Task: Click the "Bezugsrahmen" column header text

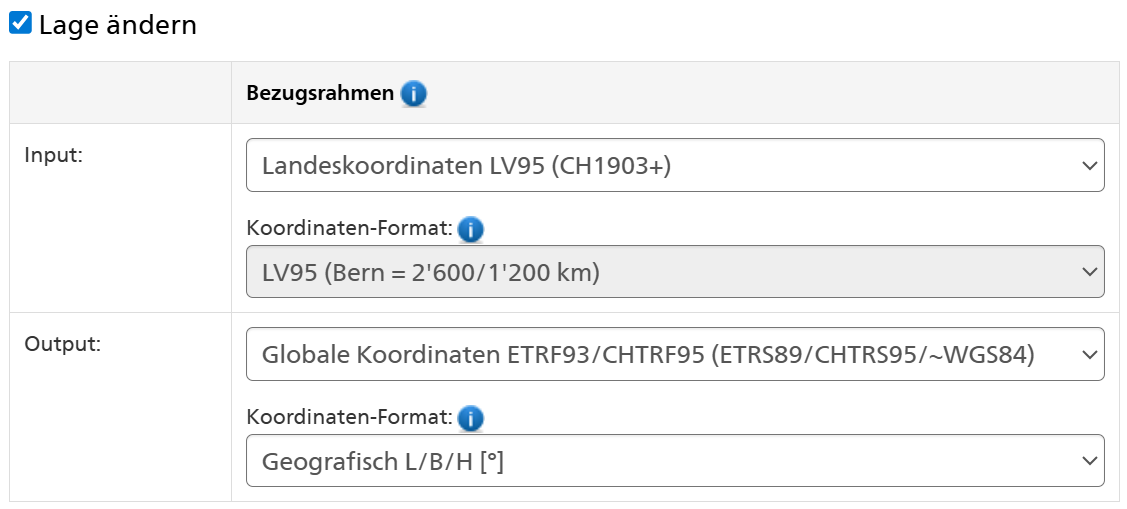Action: 320,94
